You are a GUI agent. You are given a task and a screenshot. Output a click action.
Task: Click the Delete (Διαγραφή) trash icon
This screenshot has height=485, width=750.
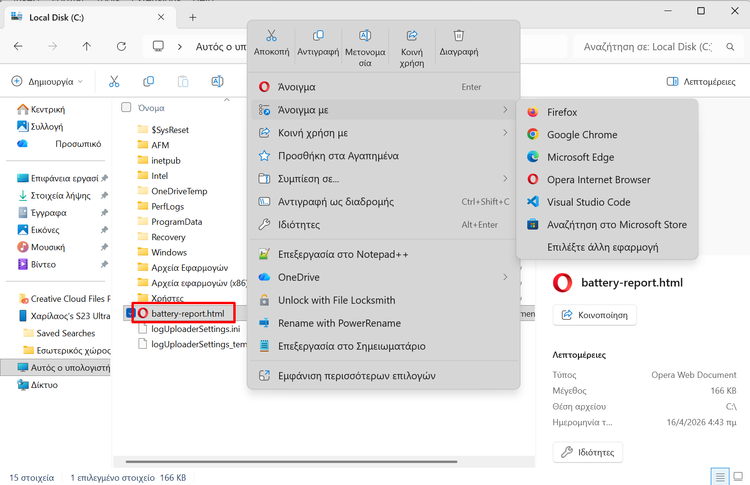(x=458, y=37)
